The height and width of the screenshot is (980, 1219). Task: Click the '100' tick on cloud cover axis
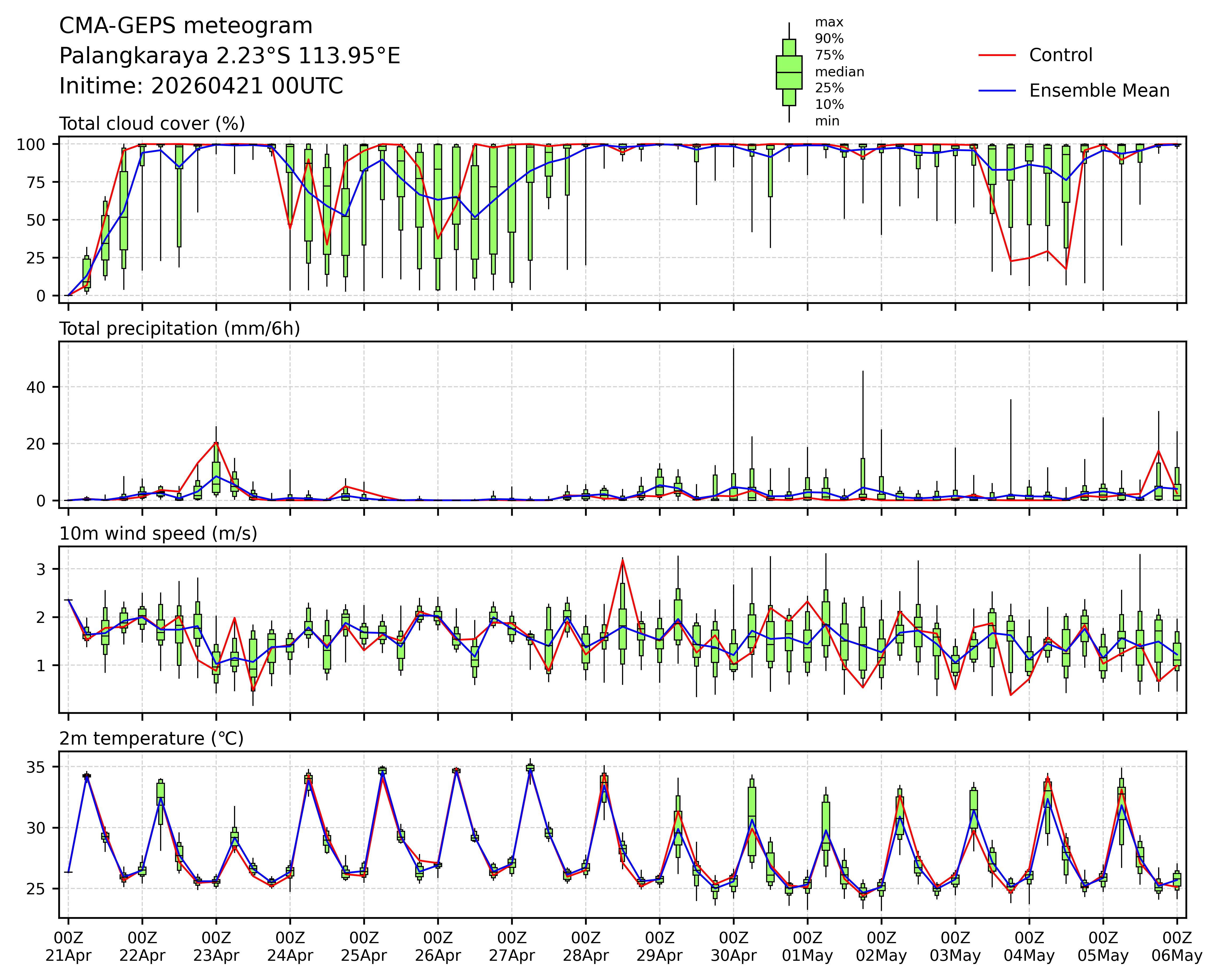[31, 145]
